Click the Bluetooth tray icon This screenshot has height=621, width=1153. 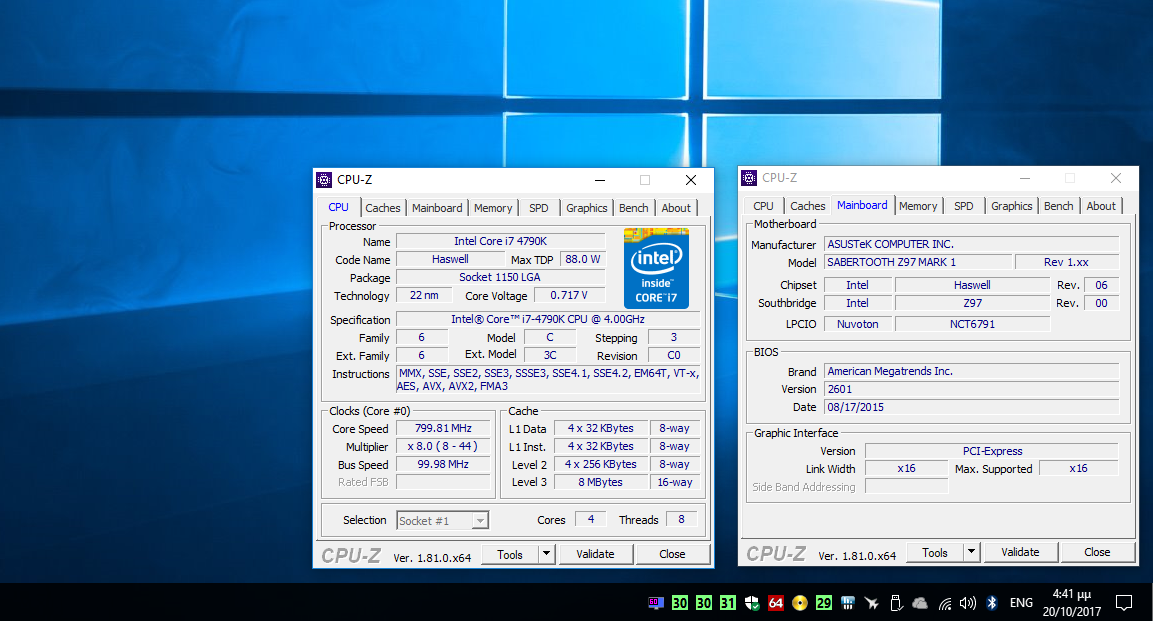pos(992,603)
